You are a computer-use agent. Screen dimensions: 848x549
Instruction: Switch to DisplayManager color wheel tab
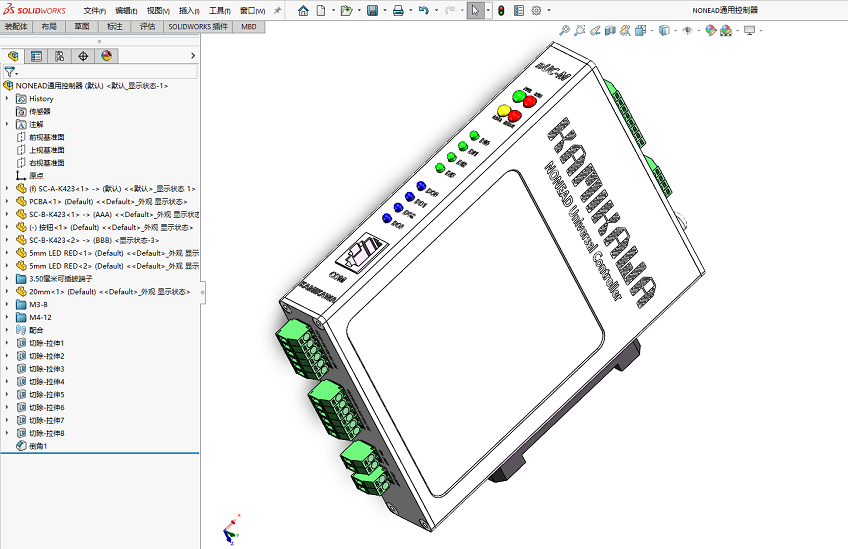tap(107, 56)
